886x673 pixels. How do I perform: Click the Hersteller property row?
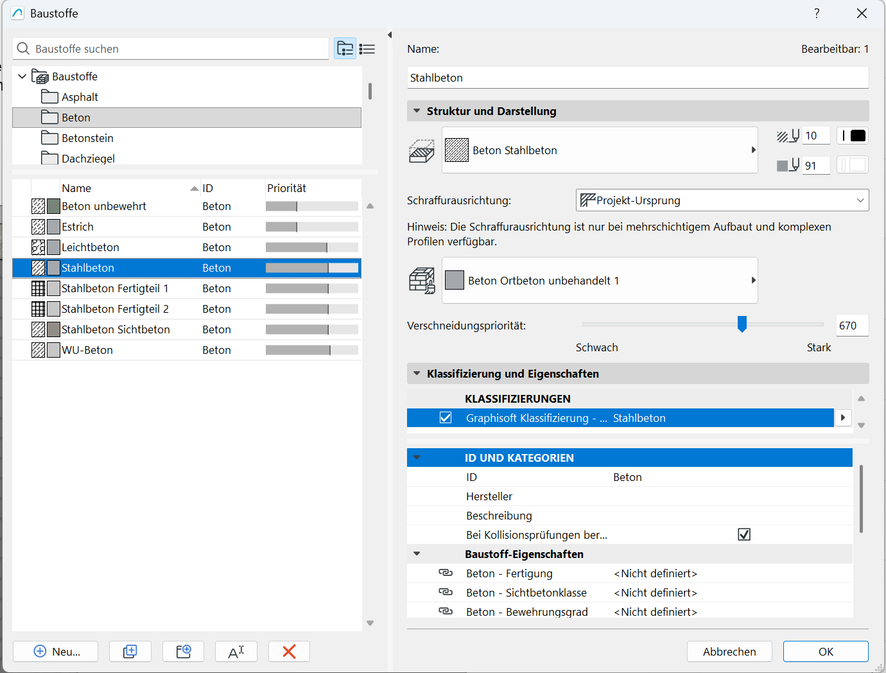[629, 496]
